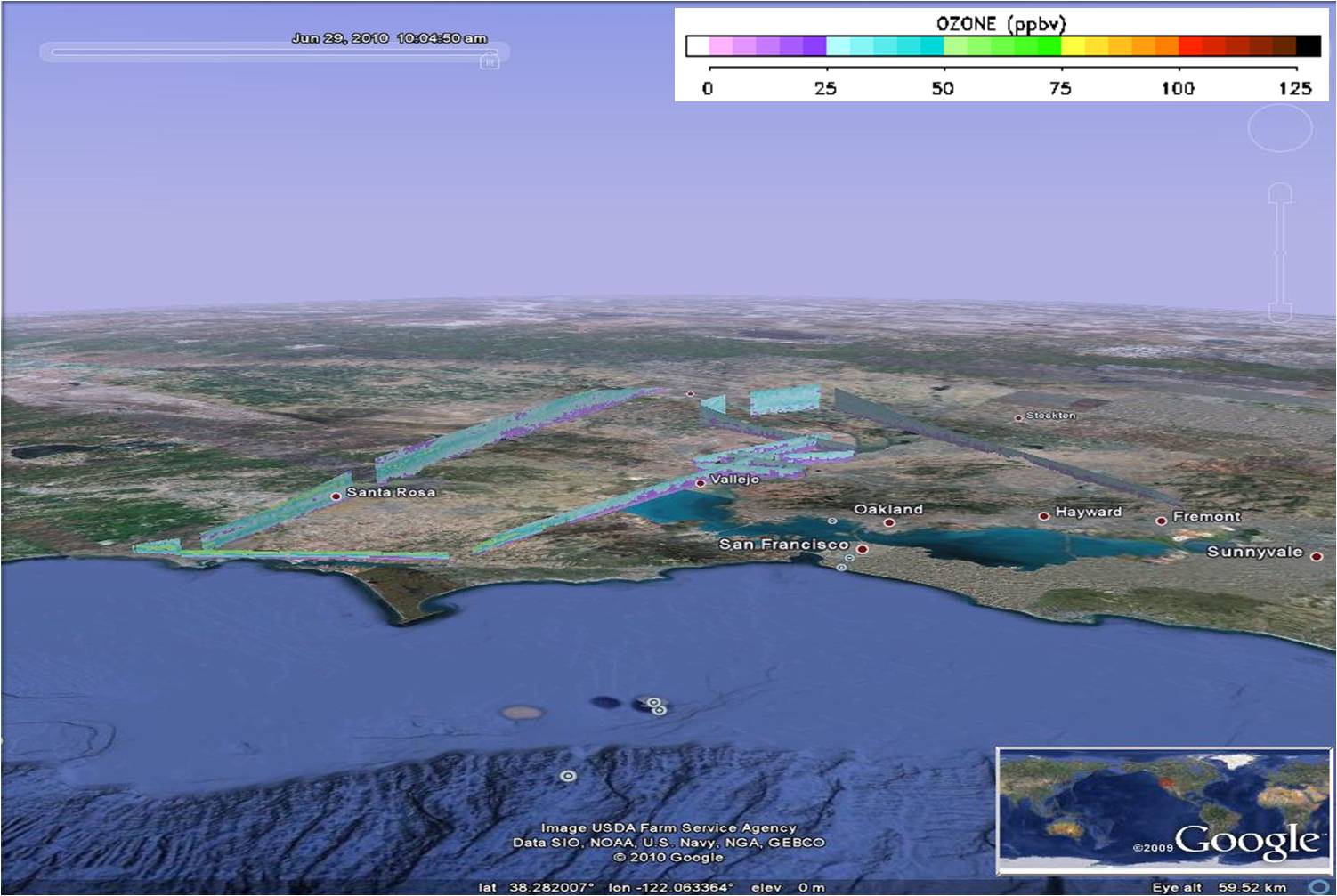
Task: Click the Hayward placemark dot
Action: coord(1043,516)
